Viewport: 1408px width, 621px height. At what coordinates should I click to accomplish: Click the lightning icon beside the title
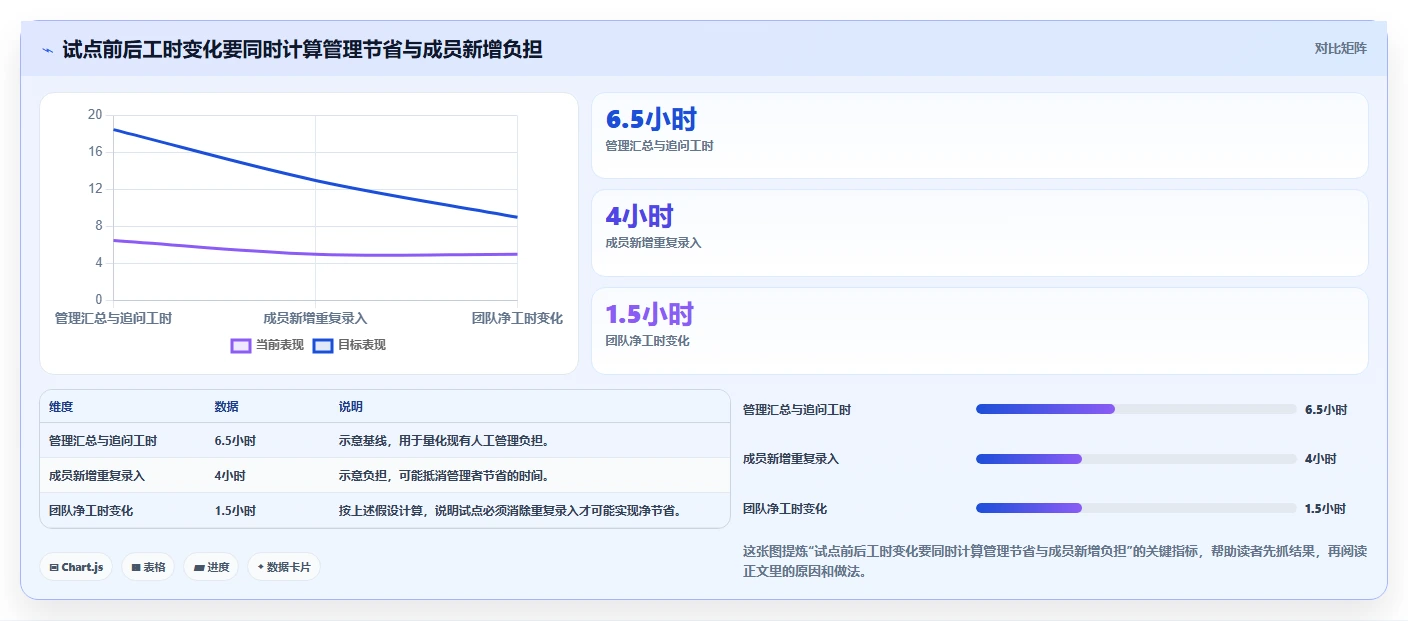point(47,50)
